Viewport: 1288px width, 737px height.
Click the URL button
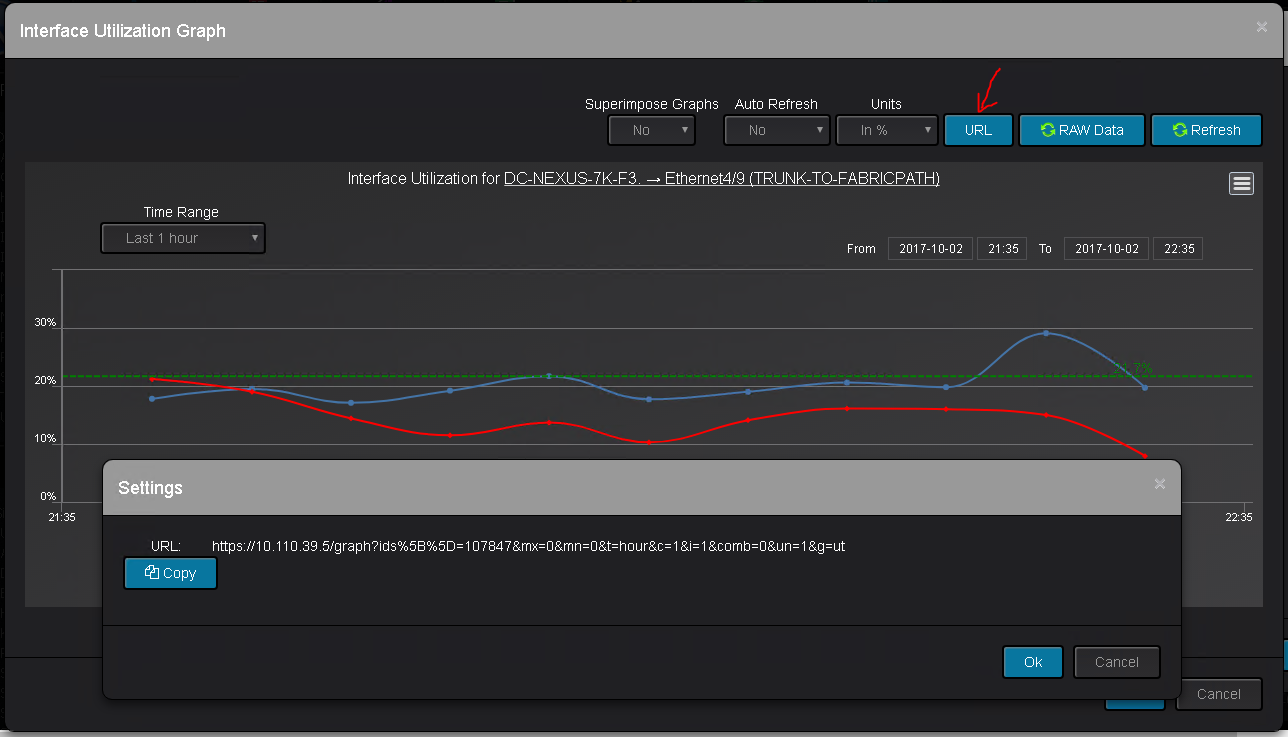point(979,130)
